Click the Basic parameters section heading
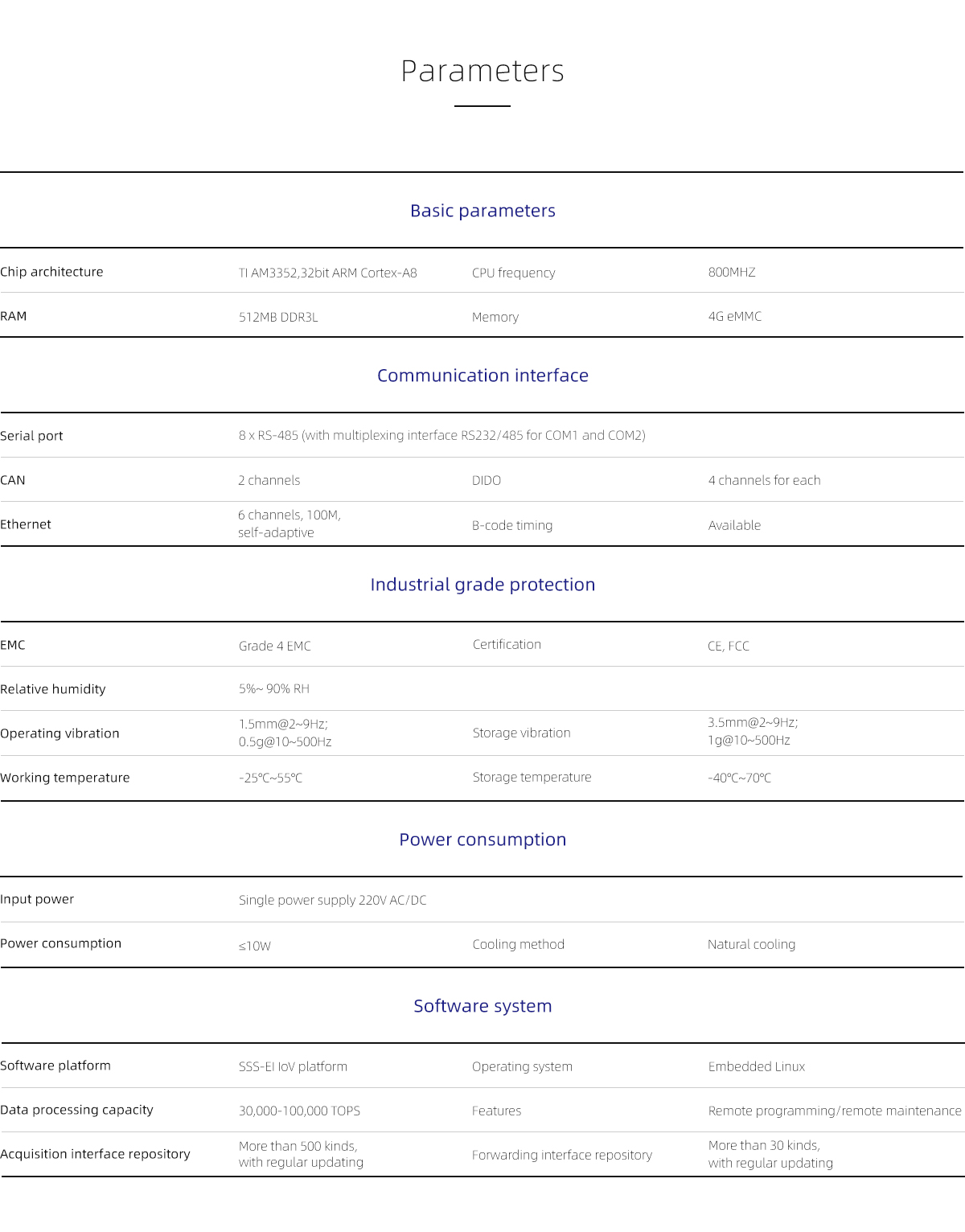The width and height of the screenshot is (965, 1232). click(482, 211)
